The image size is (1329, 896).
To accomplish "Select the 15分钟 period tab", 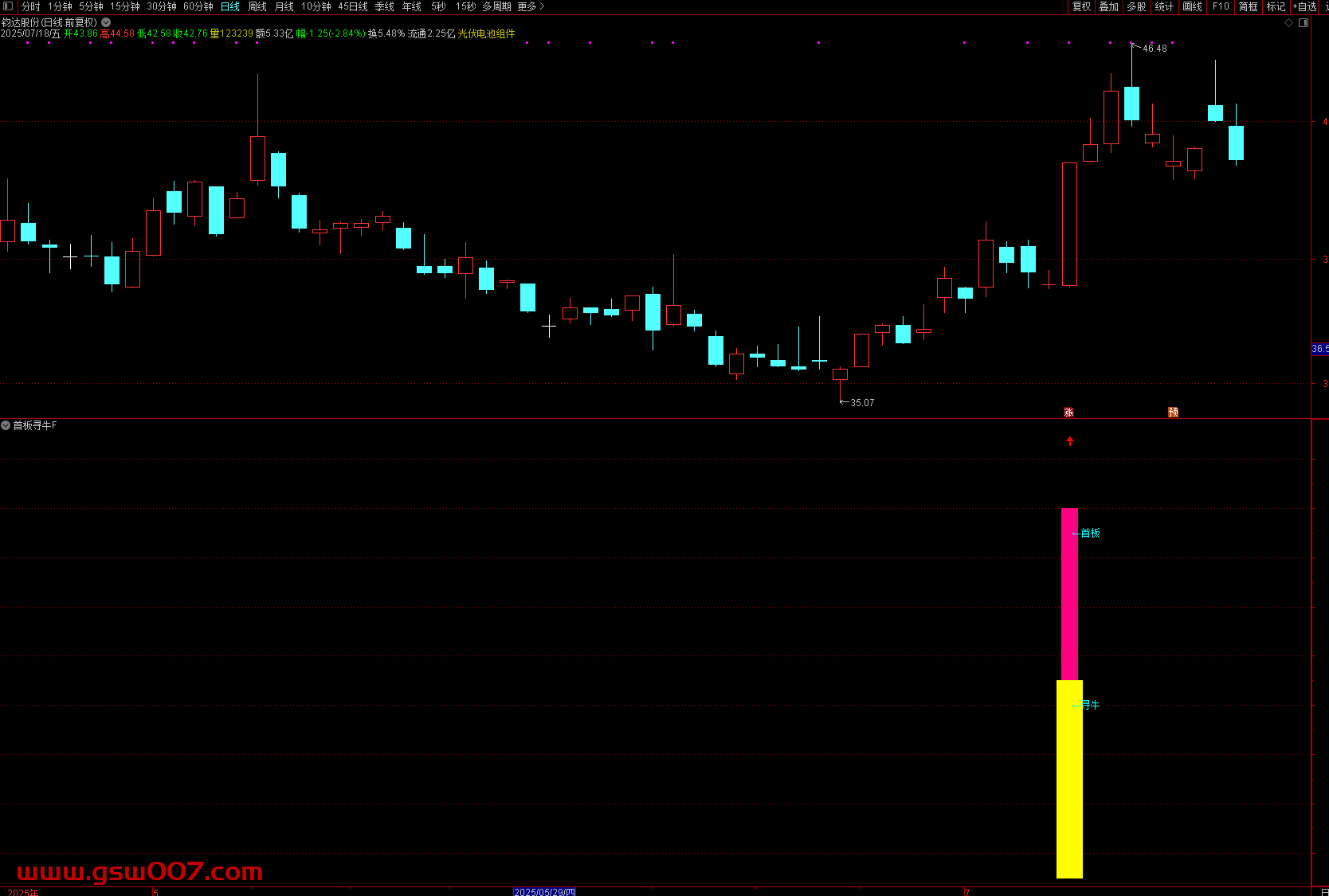I will coord(125,6).
